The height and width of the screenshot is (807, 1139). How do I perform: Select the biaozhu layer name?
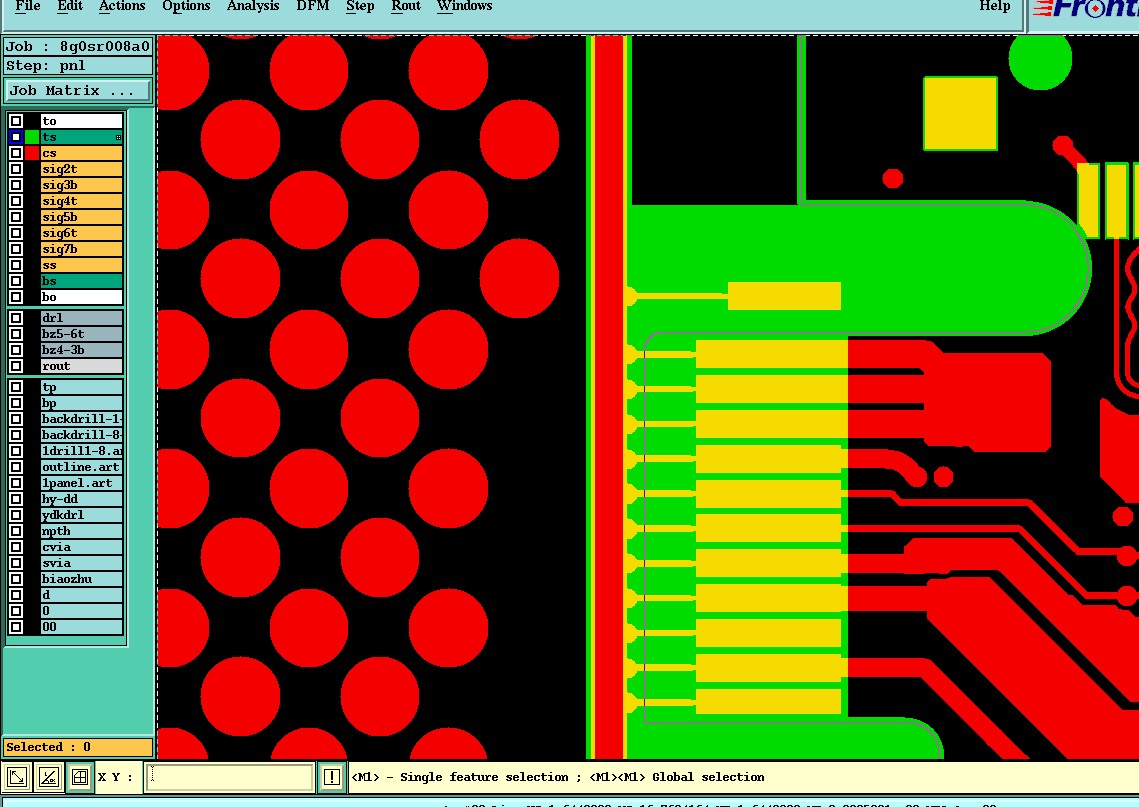click(x=81, y=579)
